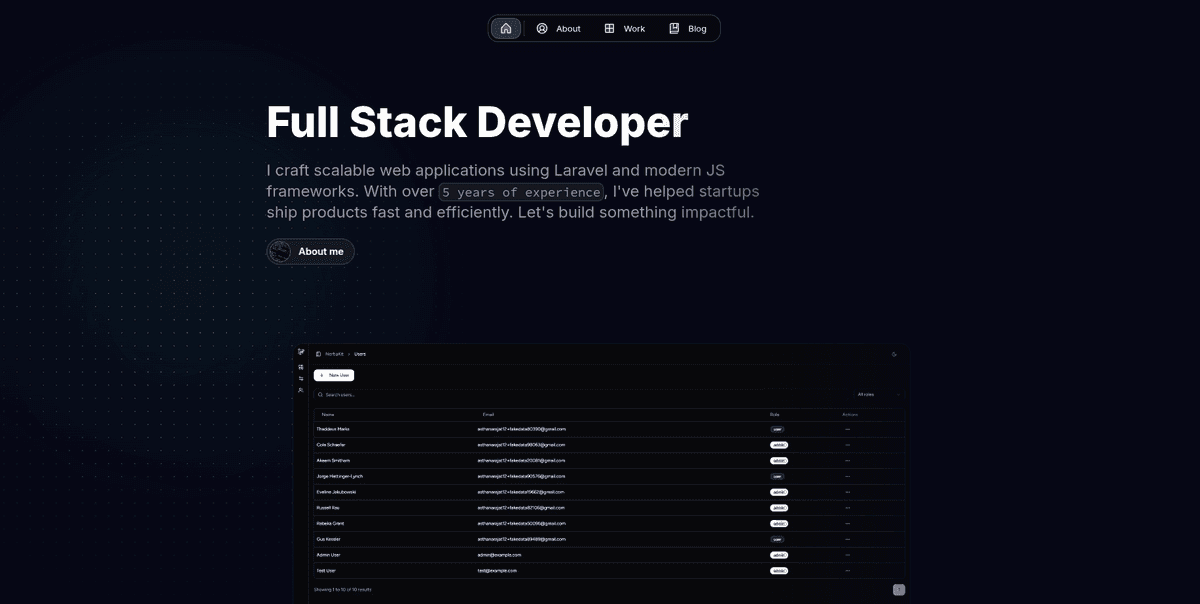Image resolution: width=1200 pixels, height=604 pixels.
Task: Open the actions menu for Admin User
Action: pos(847,555)
